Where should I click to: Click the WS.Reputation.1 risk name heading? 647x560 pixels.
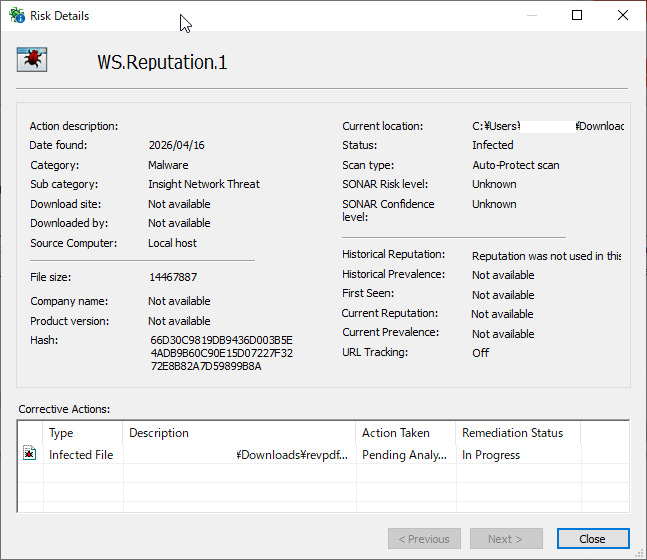[x=162, y=62]
